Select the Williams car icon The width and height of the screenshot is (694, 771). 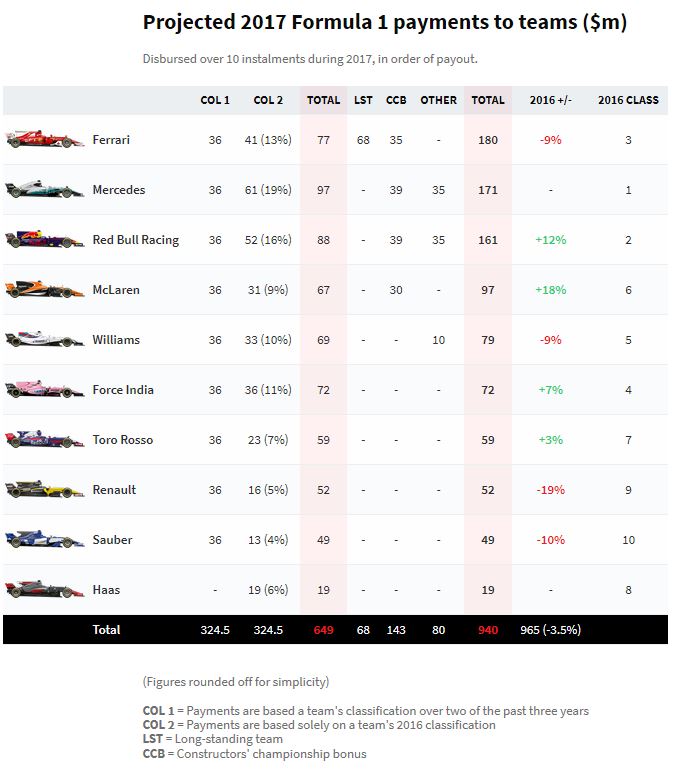click(x=45, y=340)
